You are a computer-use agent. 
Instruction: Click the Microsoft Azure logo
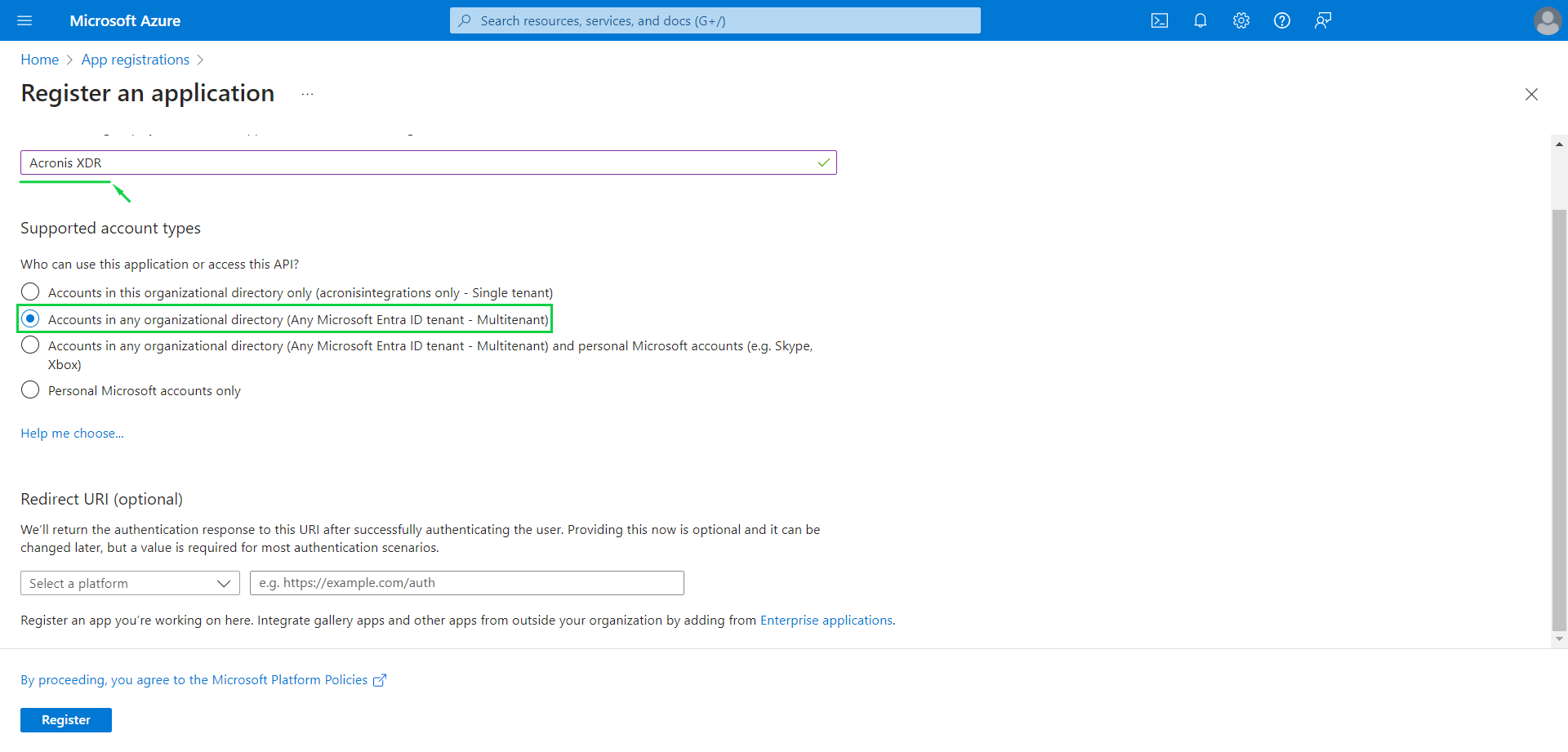coord(124,20)
